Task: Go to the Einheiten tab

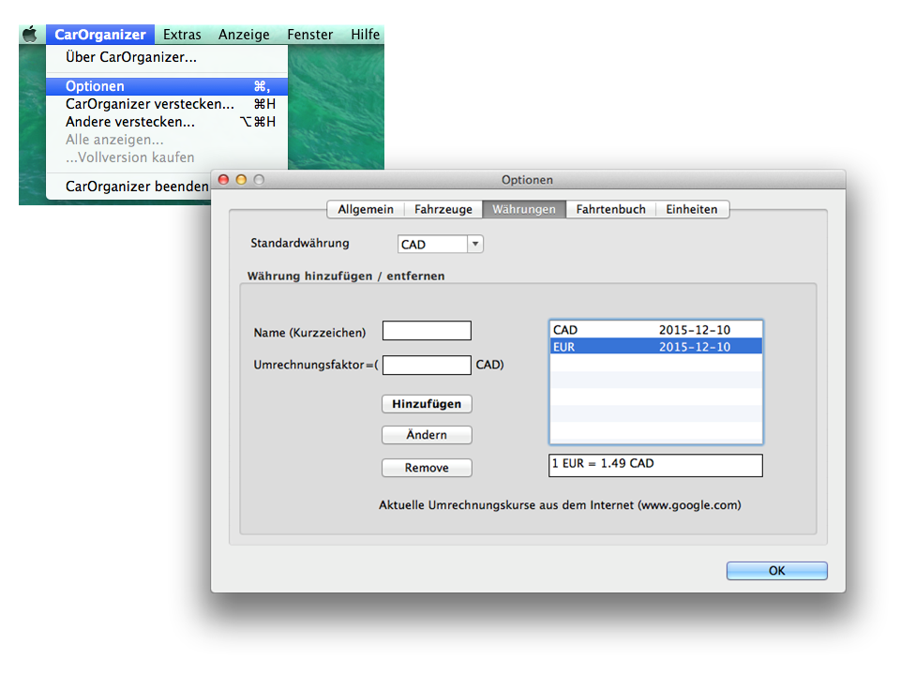Action: 692,209
